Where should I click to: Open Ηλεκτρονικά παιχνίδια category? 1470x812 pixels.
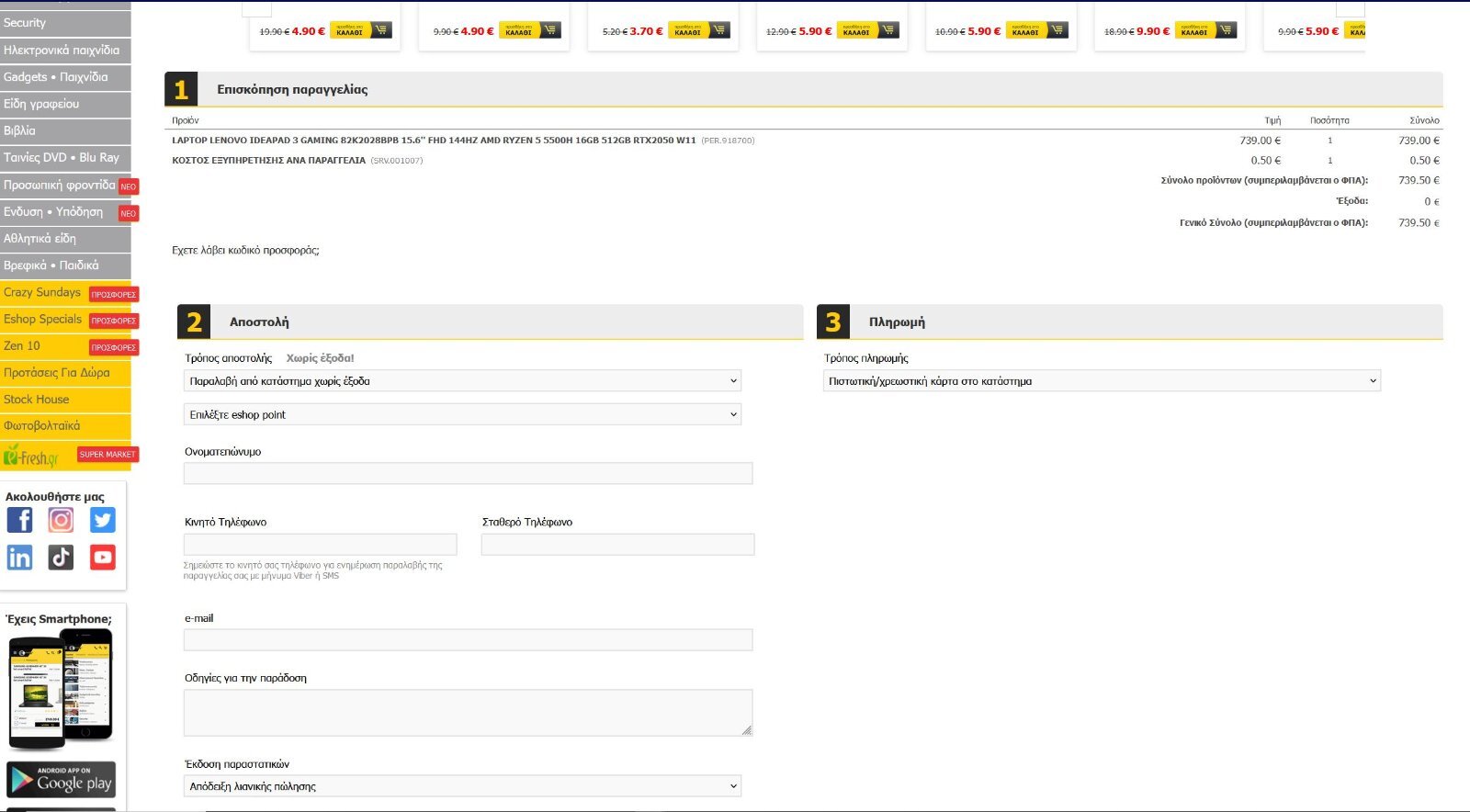coord(65,51)
